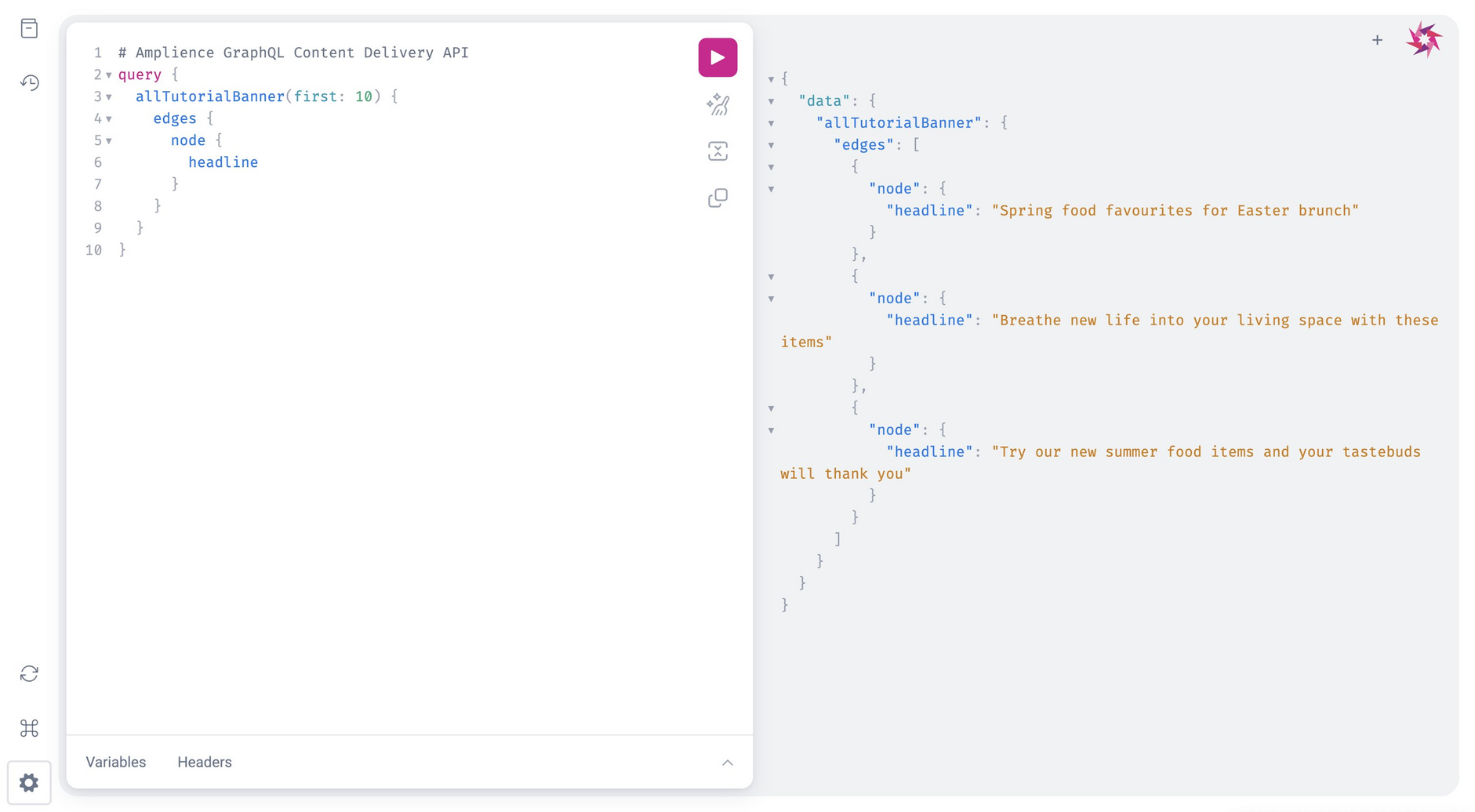Select the "Spring food favourites for Easter brunch" value
The height and width of the screenshot is (812, 1475).
click(x=1175, y=210)
